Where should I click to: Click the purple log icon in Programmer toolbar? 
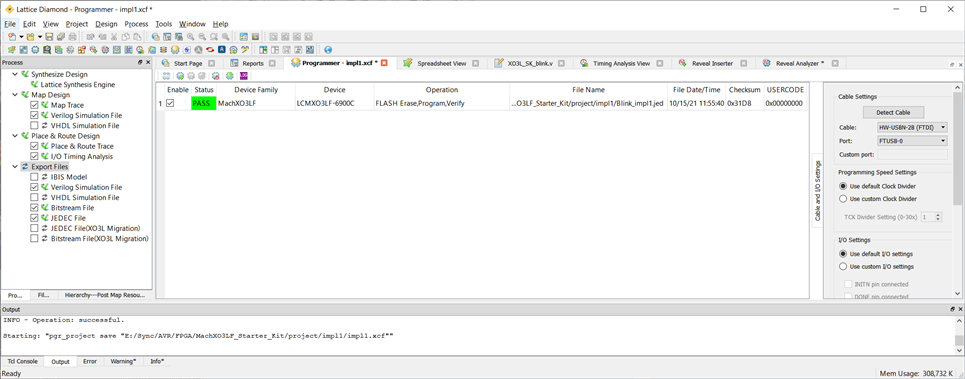point(244,76)
